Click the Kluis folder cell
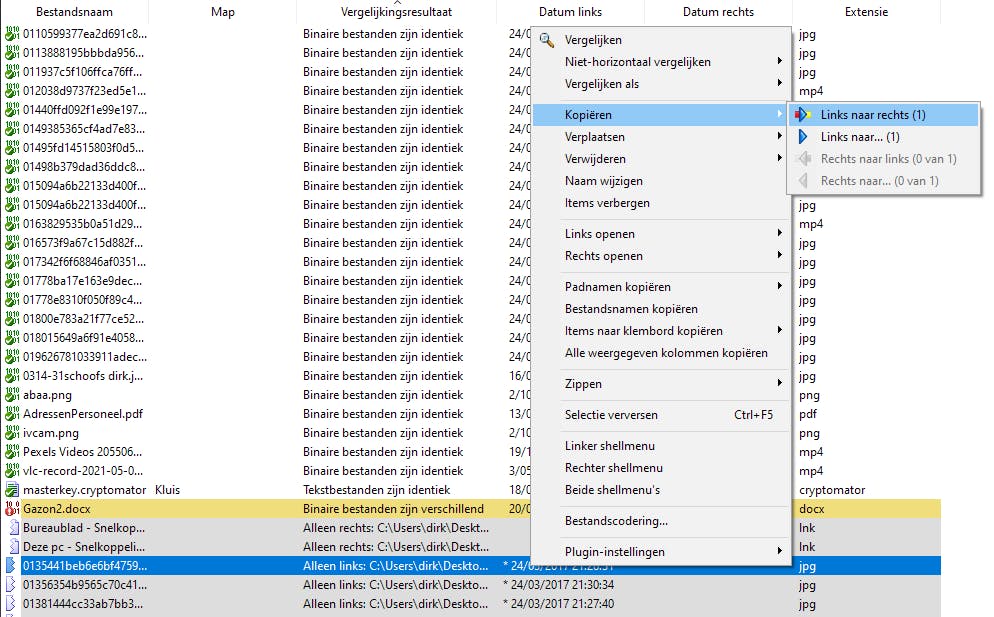This screenshot has height=617, width=994. 167,490
